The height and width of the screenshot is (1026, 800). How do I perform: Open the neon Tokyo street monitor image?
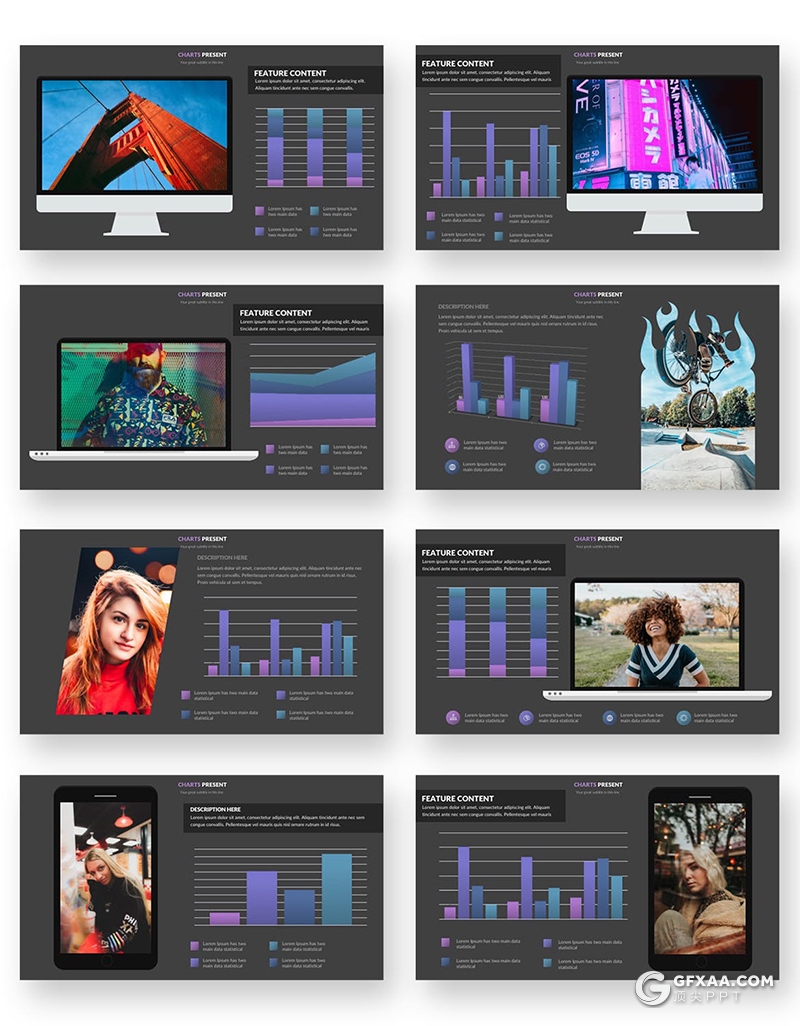pos(664,135)
